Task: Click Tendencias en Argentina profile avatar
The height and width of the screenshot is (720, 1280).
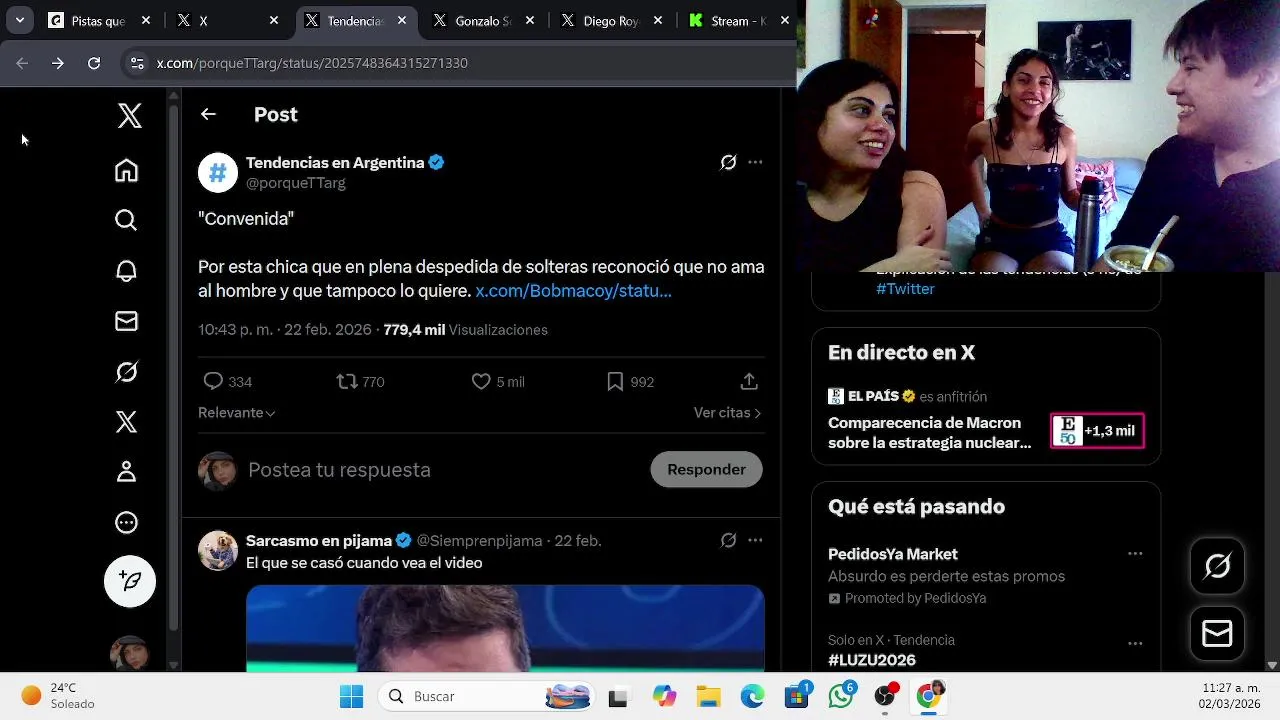Action: click(218, 173)
